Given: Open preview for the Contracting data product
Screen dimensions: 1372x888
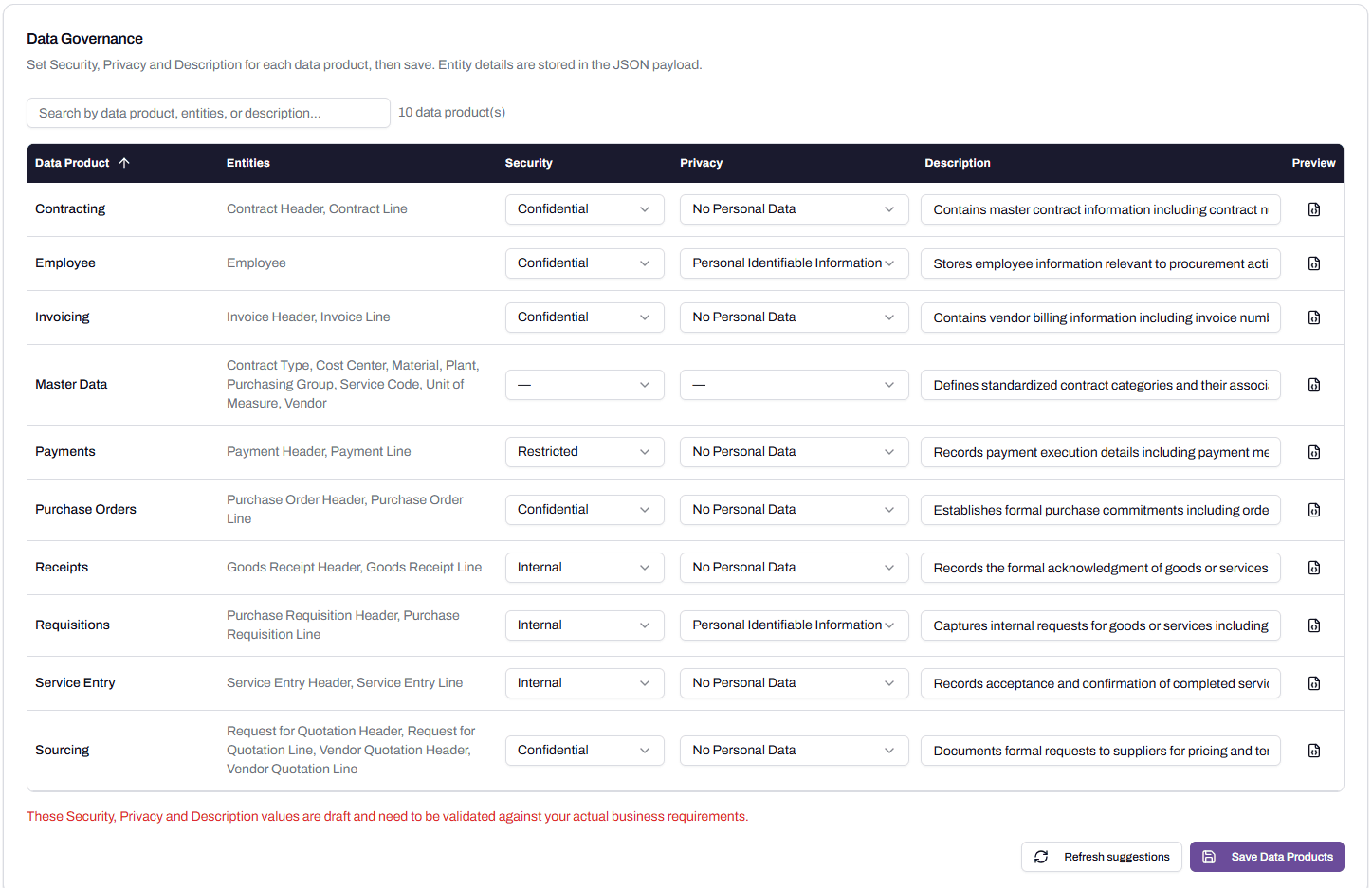Looking at the screenshot, I should click(x=1313, y=209).
